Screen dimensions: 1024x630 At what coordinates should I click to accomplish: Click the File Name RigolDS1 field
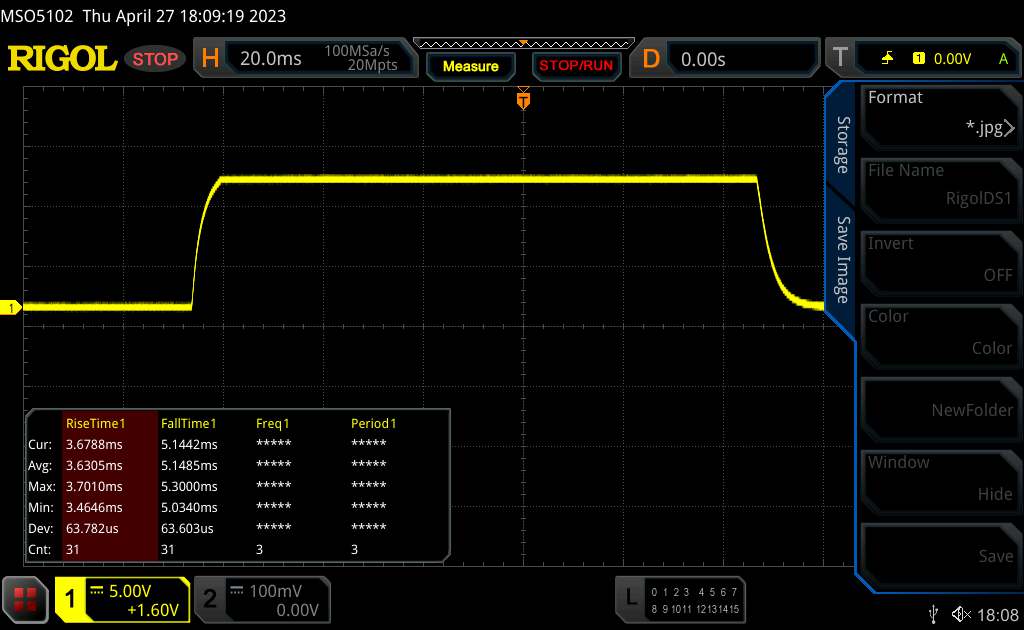[x=940, y=189]
